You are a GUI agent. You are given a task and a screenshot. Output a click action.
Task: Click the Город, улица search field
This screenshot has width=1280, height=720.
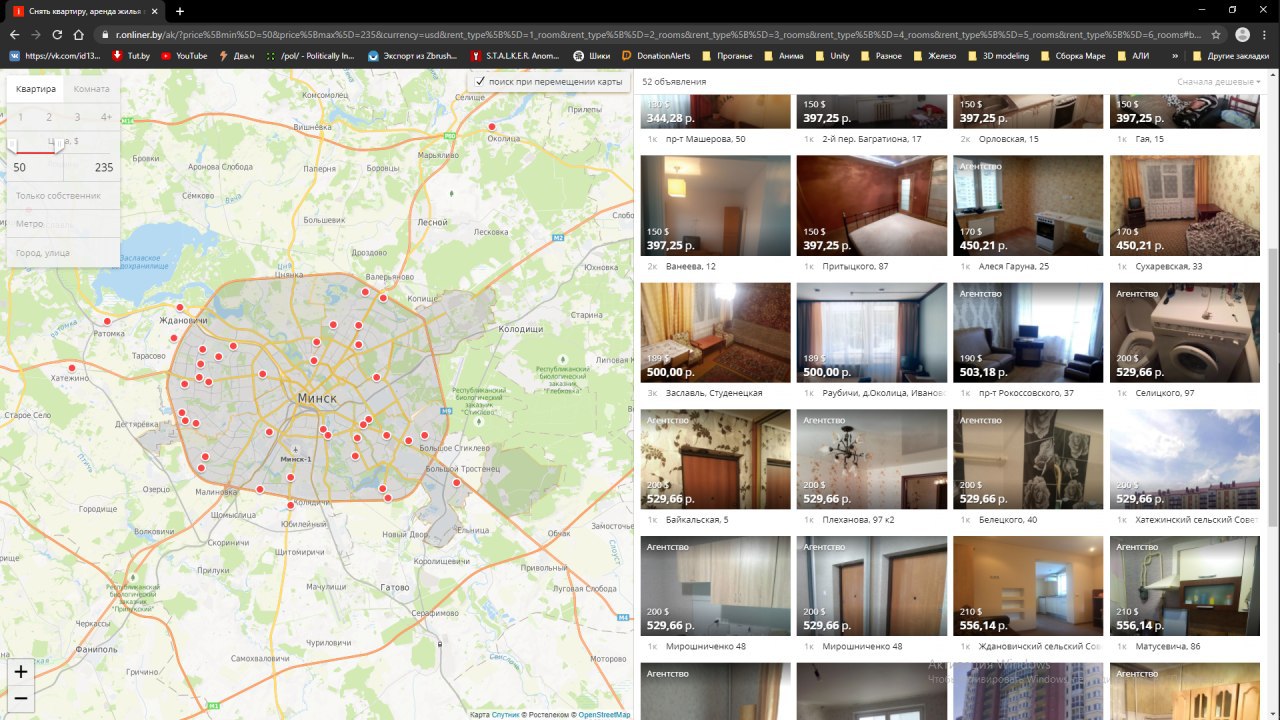pyautogui.click(x=63, y=253)
